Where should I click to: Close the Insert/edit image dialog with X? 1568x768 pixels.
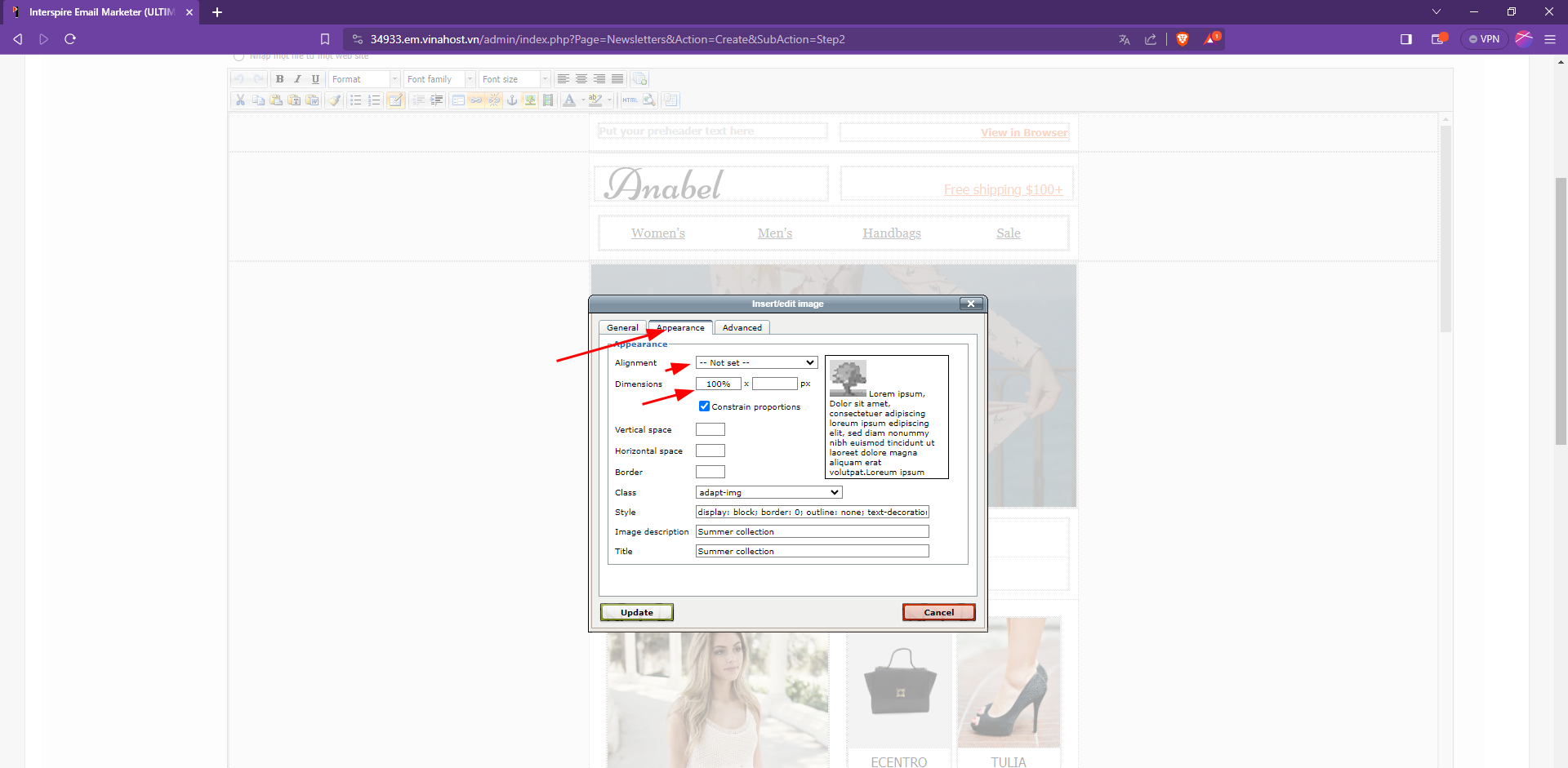click(970, 304)
